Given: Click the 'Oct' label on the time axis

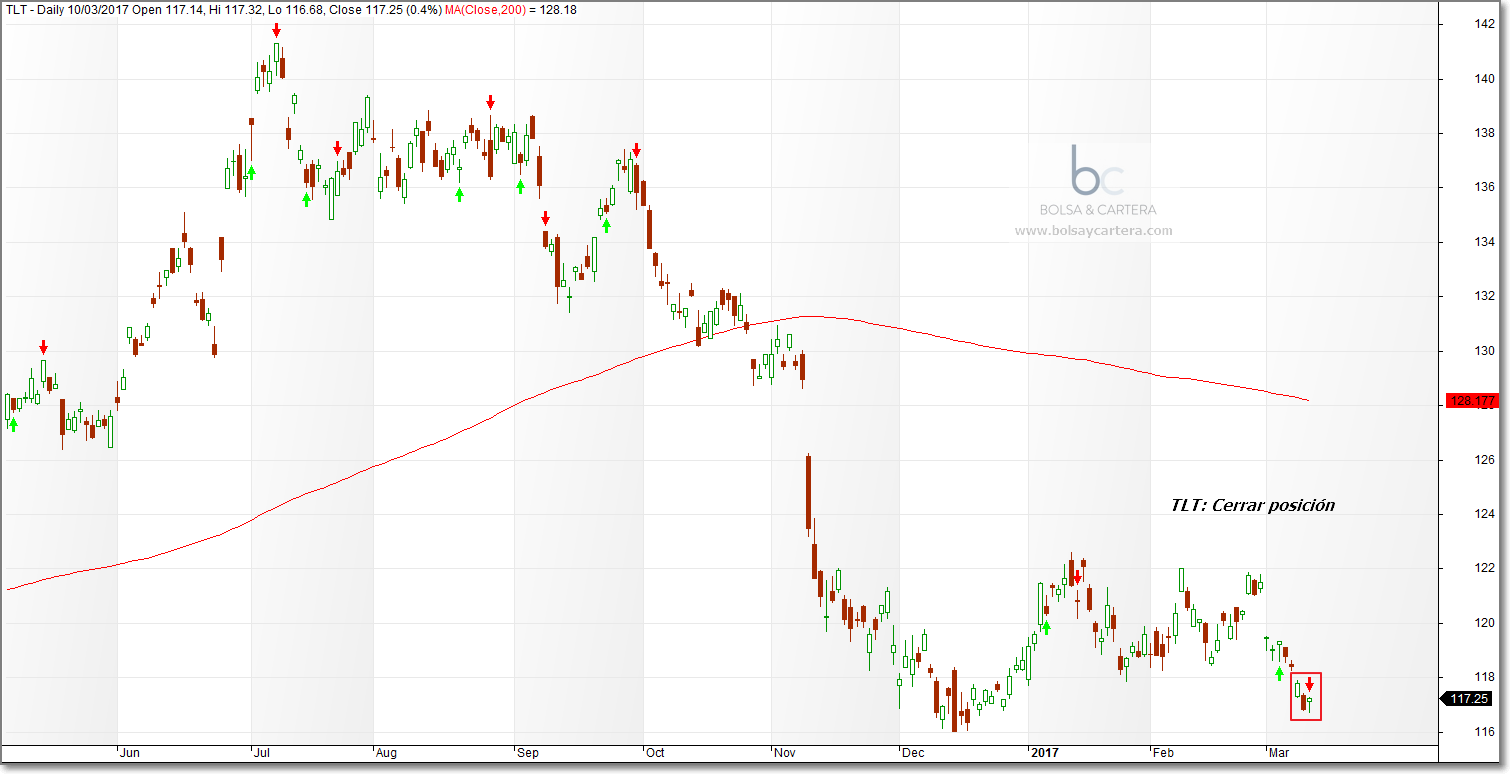Looking at the screenshot, I should pos(655,753).
